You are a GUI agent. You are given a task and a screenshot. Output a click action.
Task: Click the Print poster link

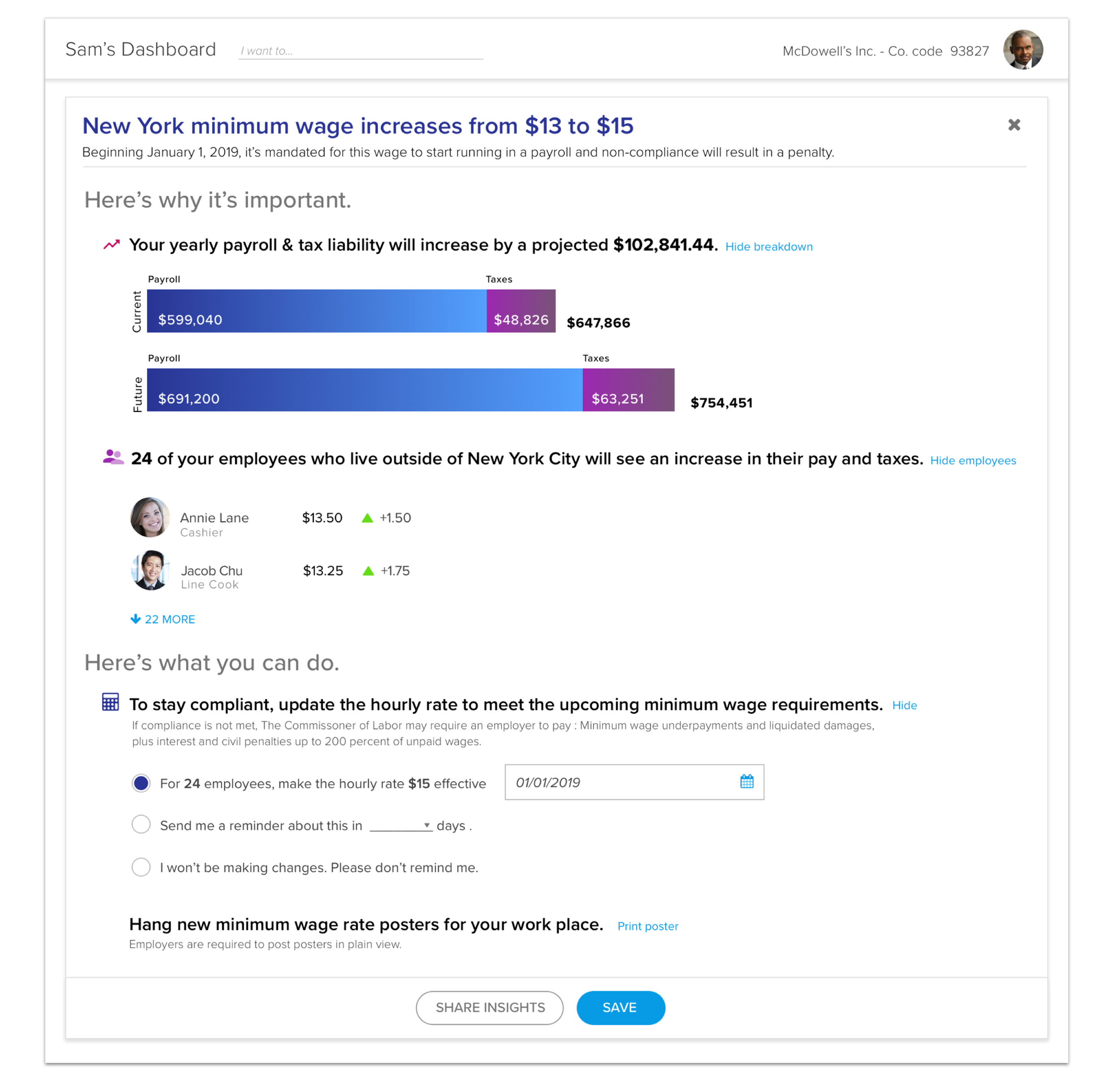click(x=647, y=926)
